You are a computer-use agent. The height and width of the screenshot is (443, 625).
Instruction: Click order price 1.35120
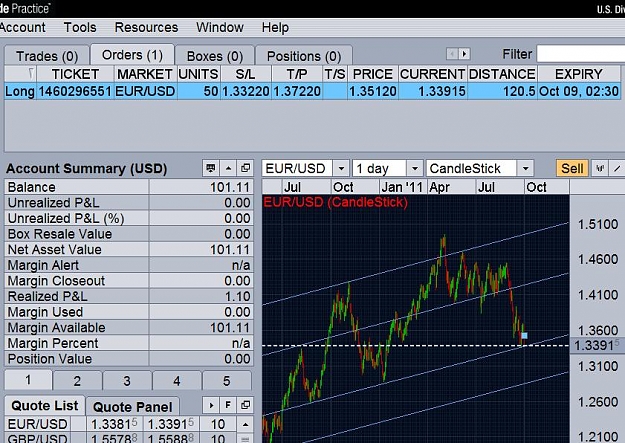(373, 91)
